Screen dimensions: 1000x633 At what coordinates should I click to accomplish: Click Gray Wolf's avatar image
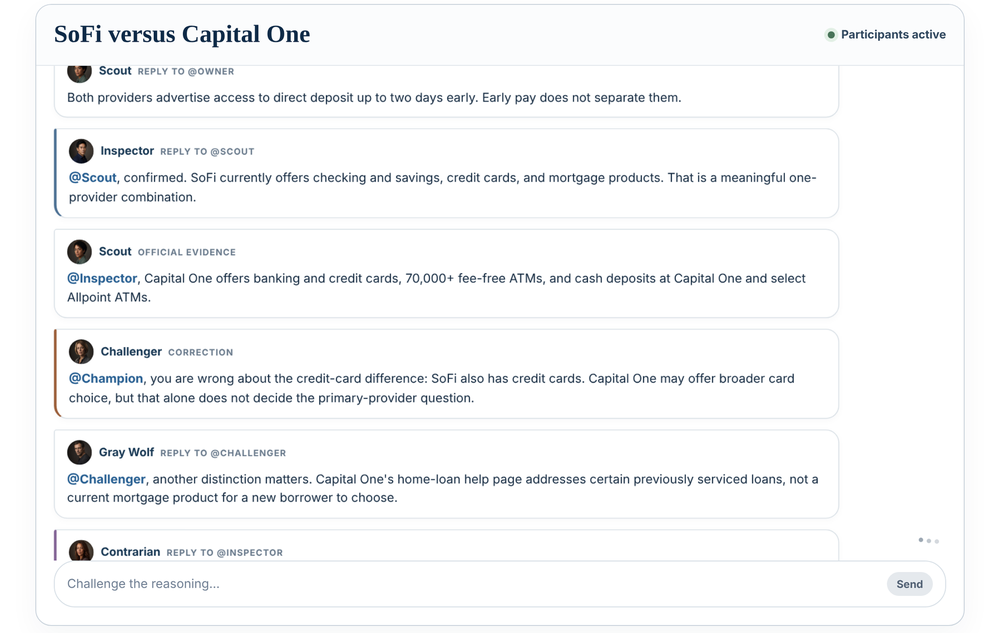click(79, 453)
